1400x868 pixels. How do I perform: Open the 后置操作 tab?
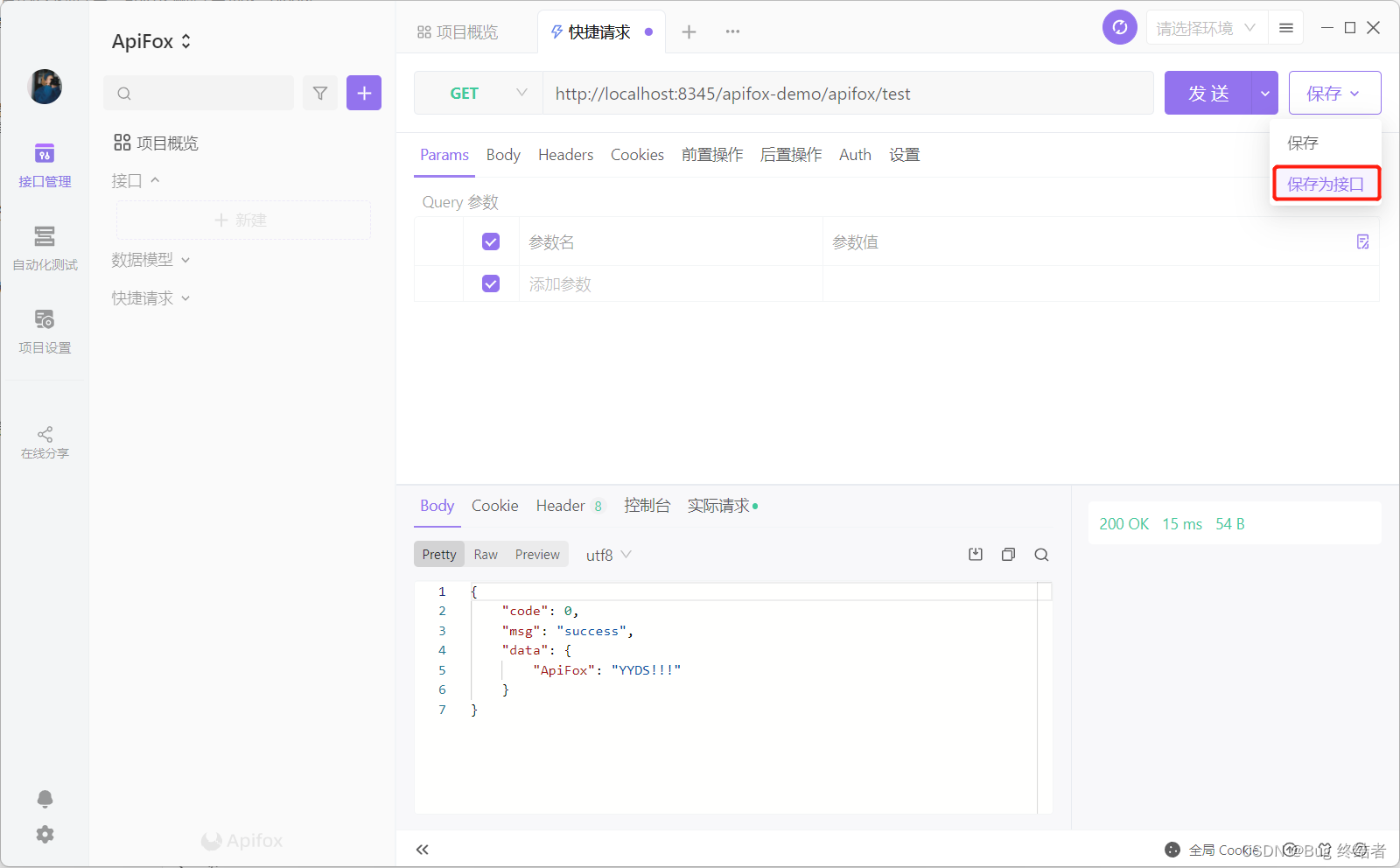[x=791, y=155]
